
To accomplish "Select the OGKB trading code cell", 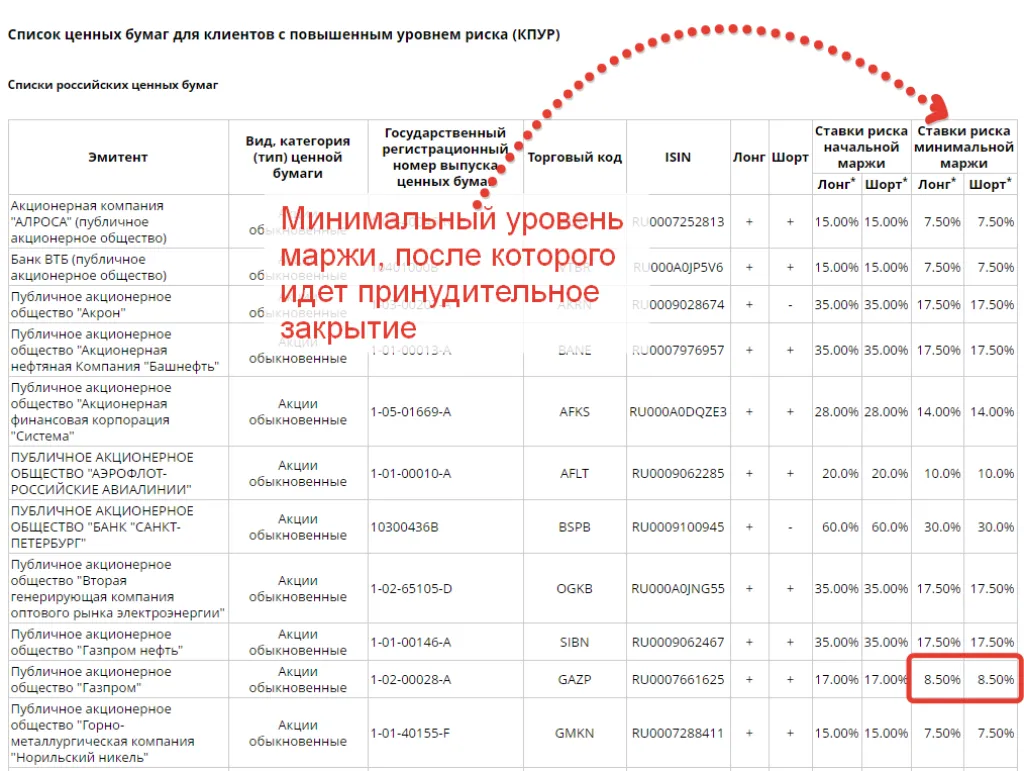I will (x=575, y=589).
